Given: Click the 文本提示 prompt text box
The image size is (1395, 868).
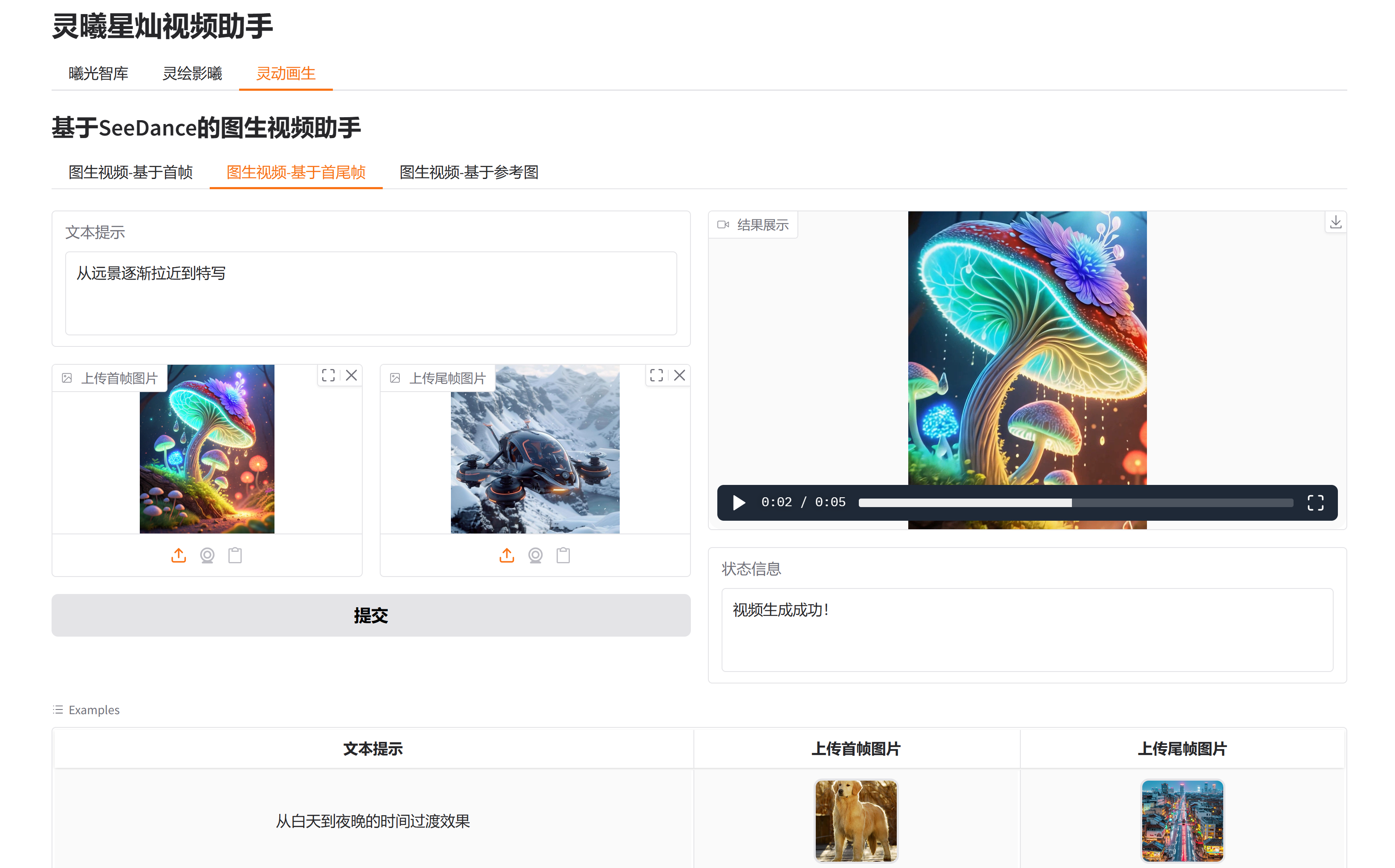Looking at the screenshot, I should coord(370,293).
